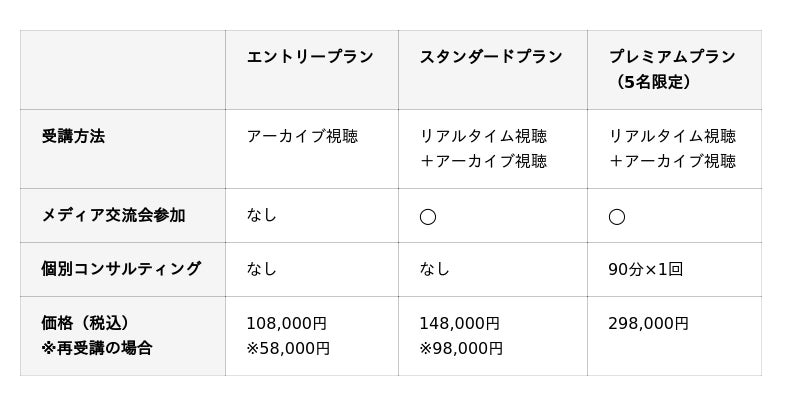Select the エントリープラン column header
This screenshot has width=800, height=406.
[x=310, y=57]
